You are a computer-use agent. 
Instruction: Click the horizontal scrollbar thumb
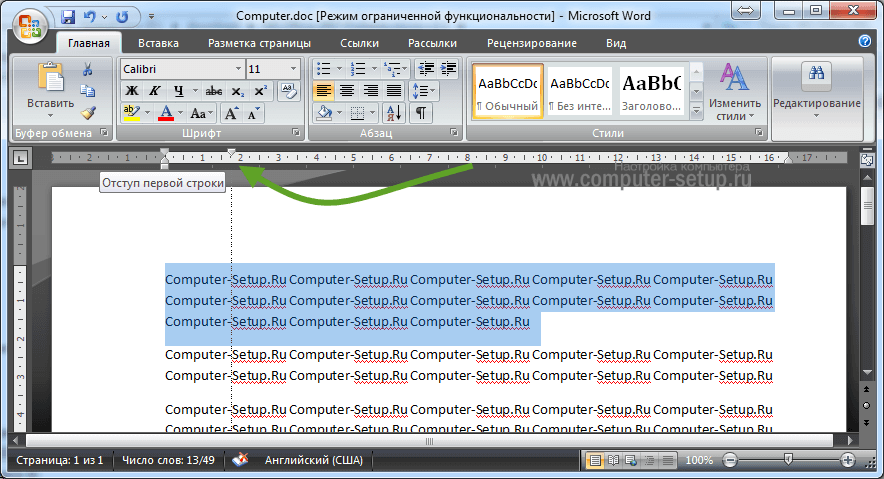pyautogui.click(x=429, y=441)
